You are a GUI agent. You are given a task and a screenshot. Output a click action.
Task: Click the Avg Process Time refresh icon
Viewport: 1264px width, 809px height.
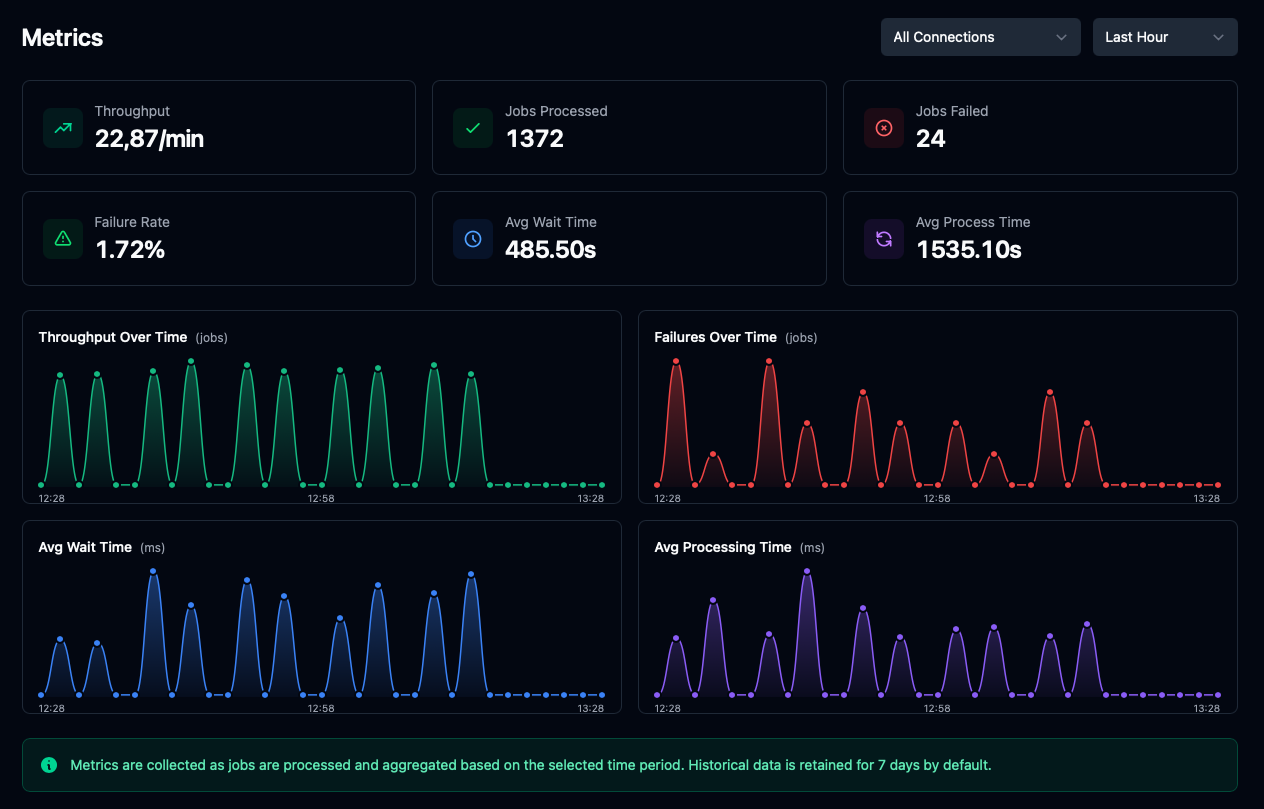click(883, 239)
